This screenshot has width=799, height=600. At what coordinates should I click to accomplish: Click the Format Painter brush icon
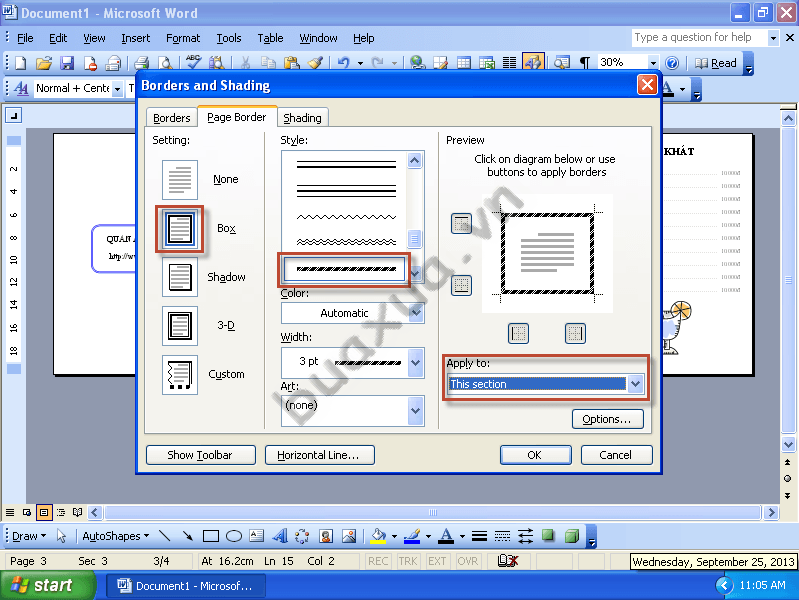pyautogui.click(x=315, y=63)
